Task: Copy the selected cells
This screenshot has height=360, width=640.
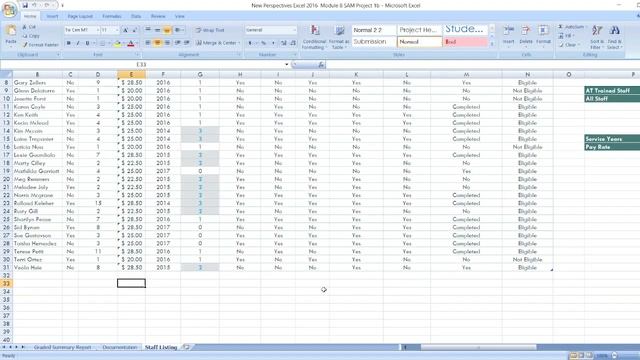Action: pos(31,36)
